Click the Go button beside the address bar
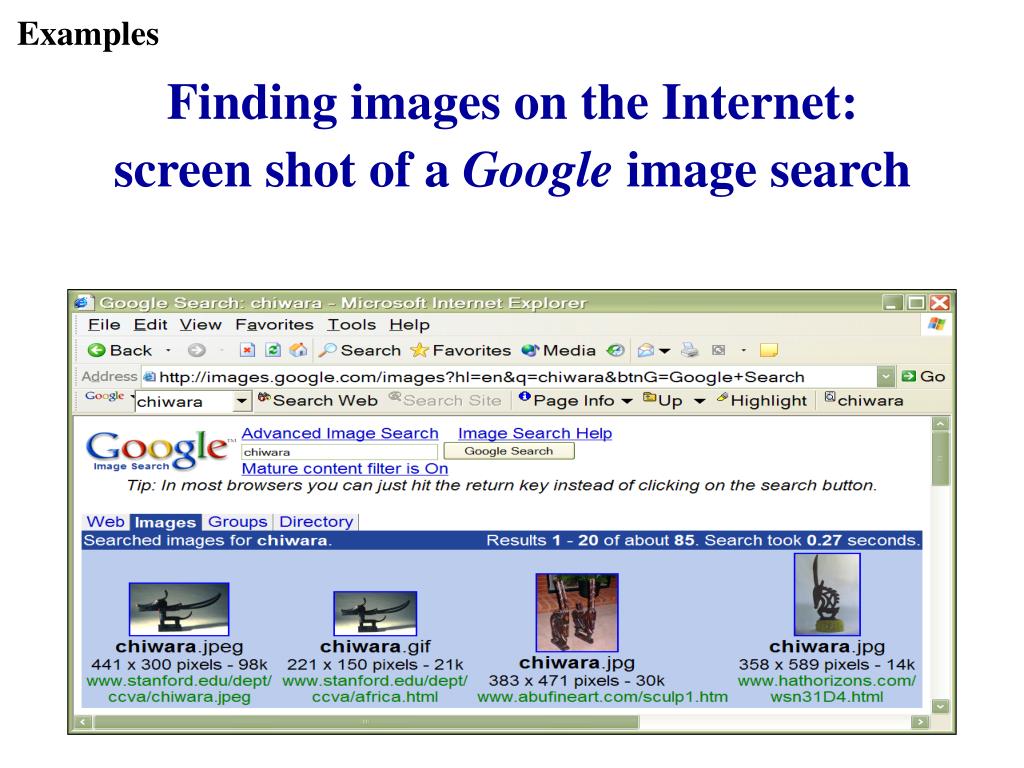 923,376
